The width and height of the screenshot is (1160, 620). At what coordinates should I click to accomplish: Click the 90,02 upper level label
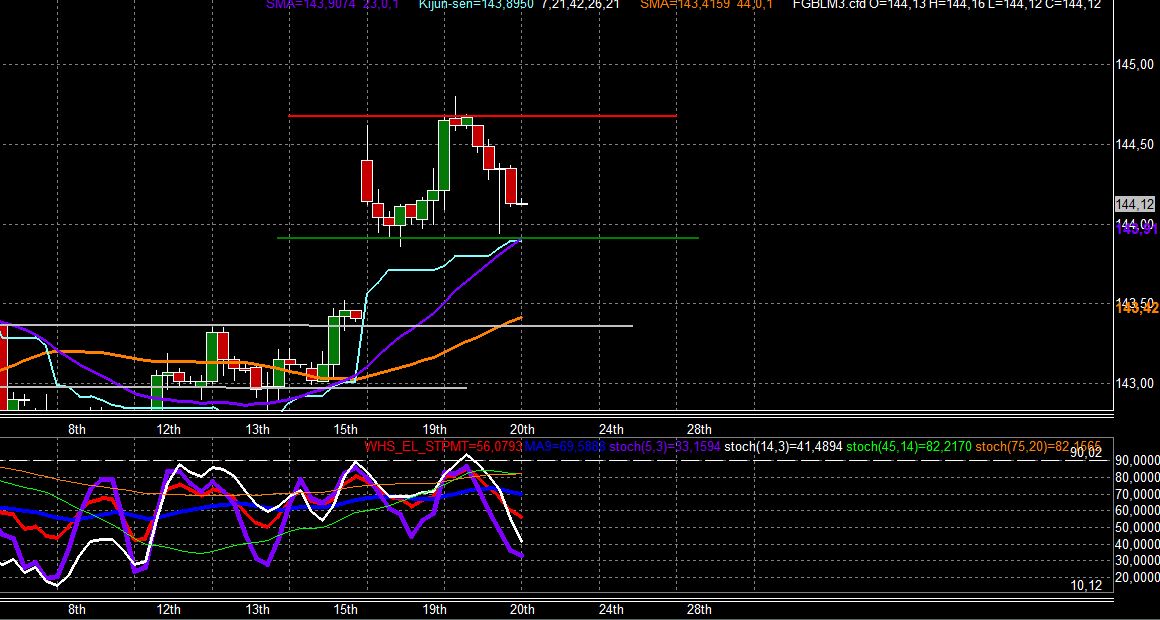(x=1085, y=452)
